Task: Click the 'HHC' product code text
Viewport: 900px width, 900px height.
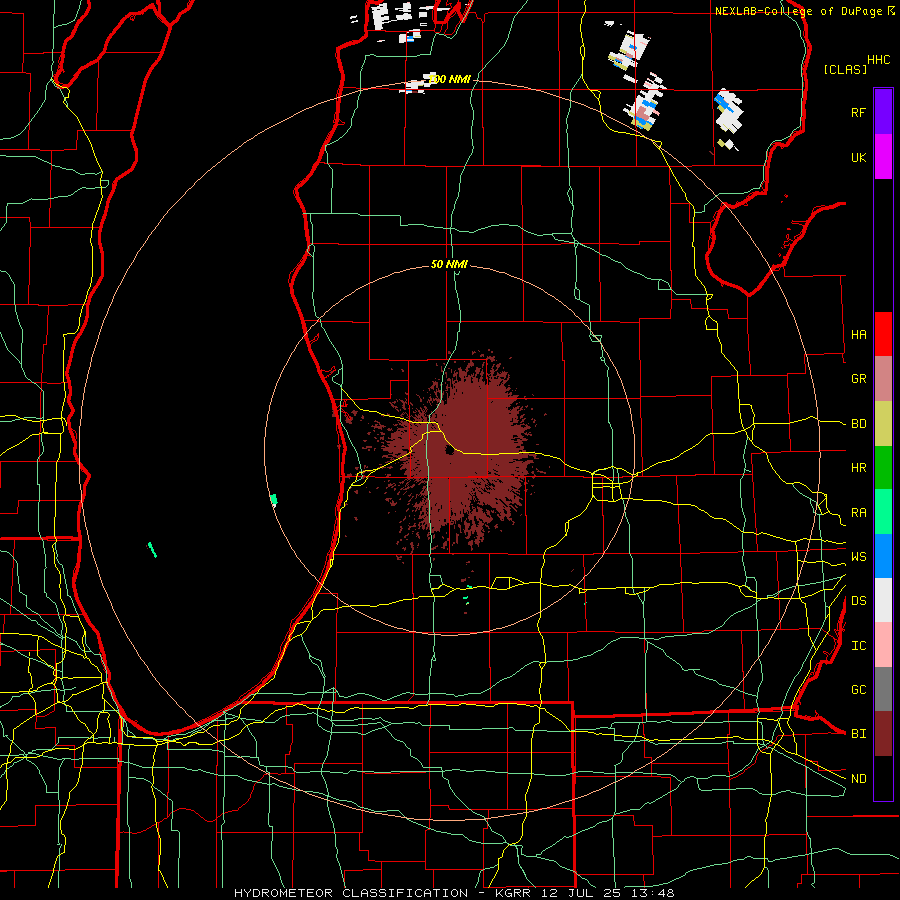Action: pyautogui.click(x=879, y=60)
